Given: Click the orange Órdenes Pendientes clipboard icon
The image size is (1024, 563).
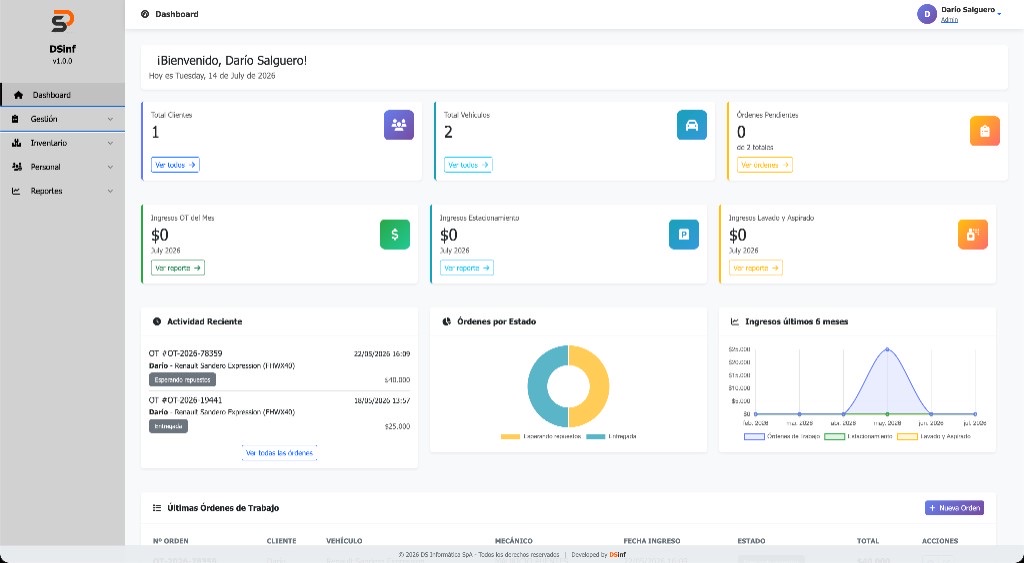Looking at the screenshot, I should click(984, 131).
